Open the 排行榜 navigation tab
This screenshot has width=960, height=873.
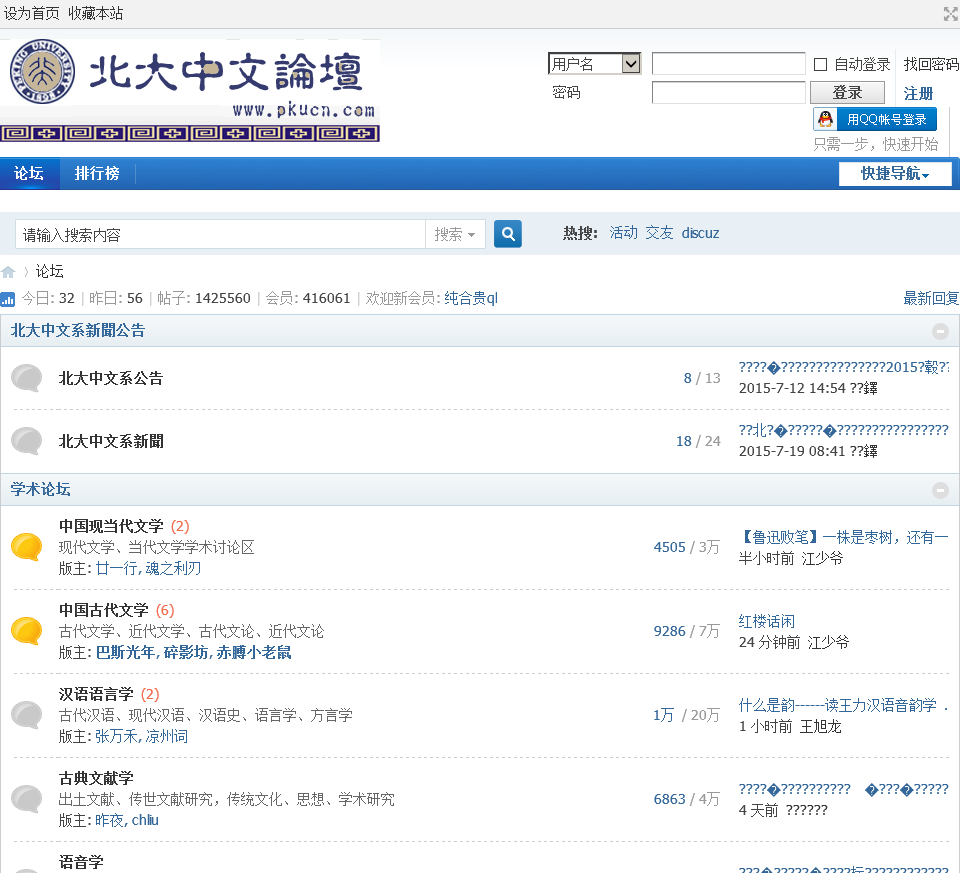(x=97, y=173)
